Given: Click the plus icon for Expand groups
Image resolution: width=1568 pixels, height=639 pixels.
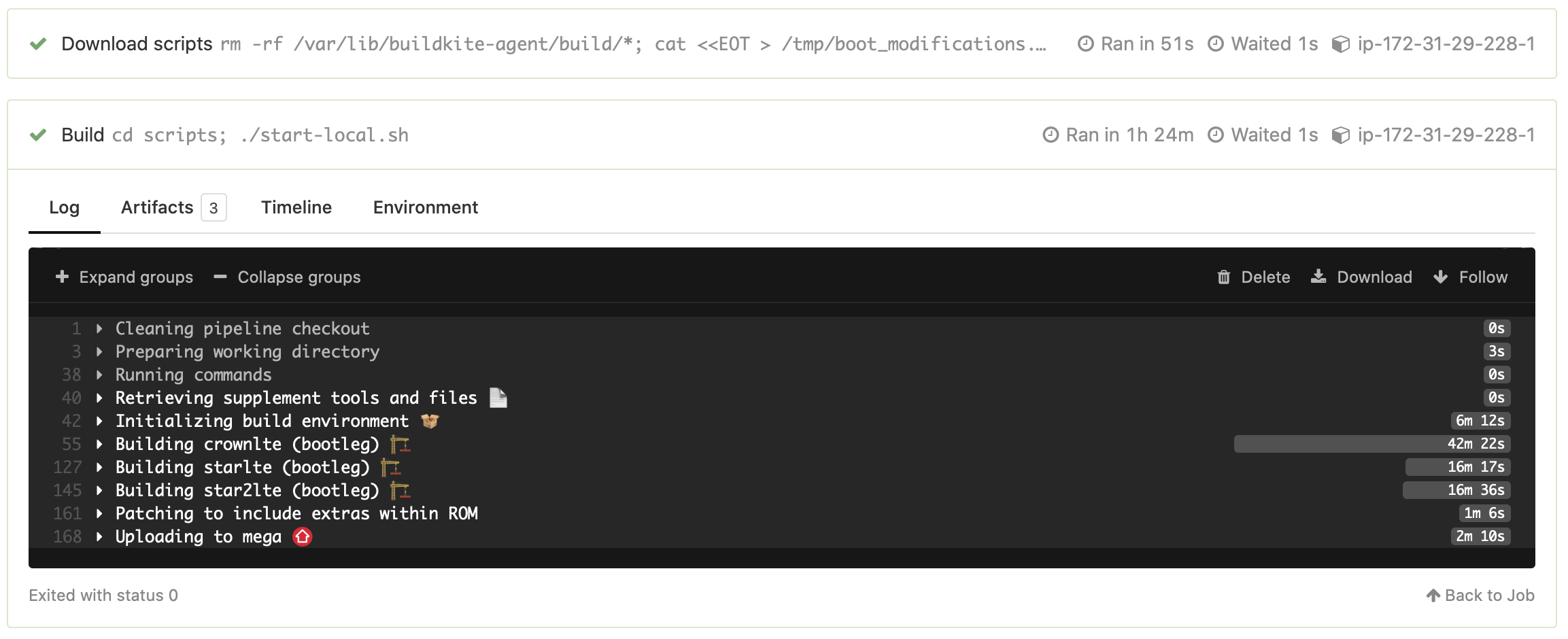Looking at the screenshot, I should point(62,277).
